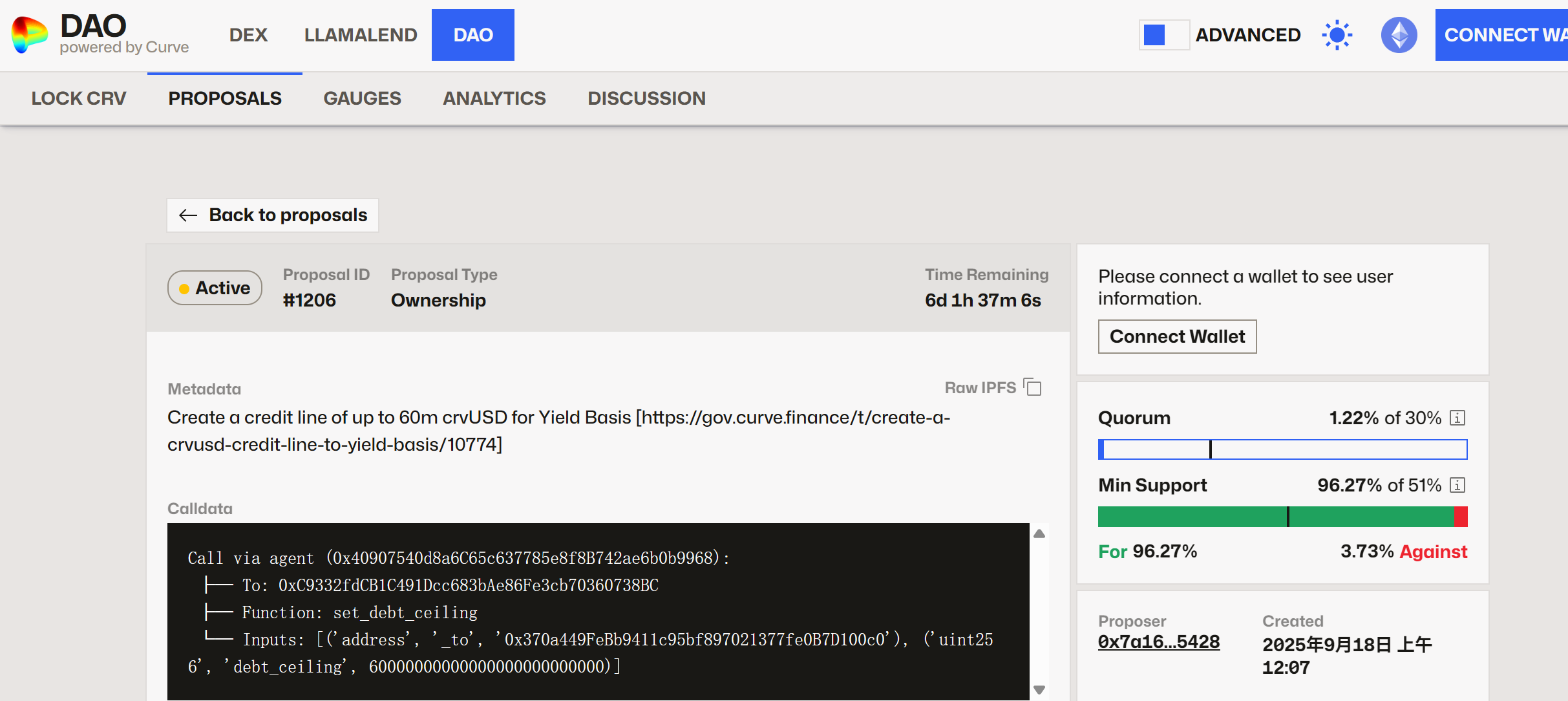Toggle light theme sun icon

coord(1337,35)
